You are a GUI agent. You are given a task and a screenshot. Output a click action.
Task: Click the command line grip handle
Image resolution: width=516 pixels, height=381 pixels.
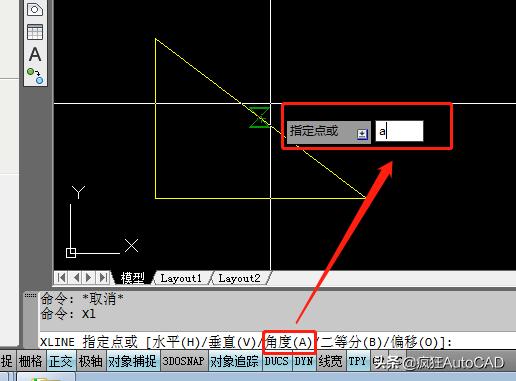tap(30, 295)
